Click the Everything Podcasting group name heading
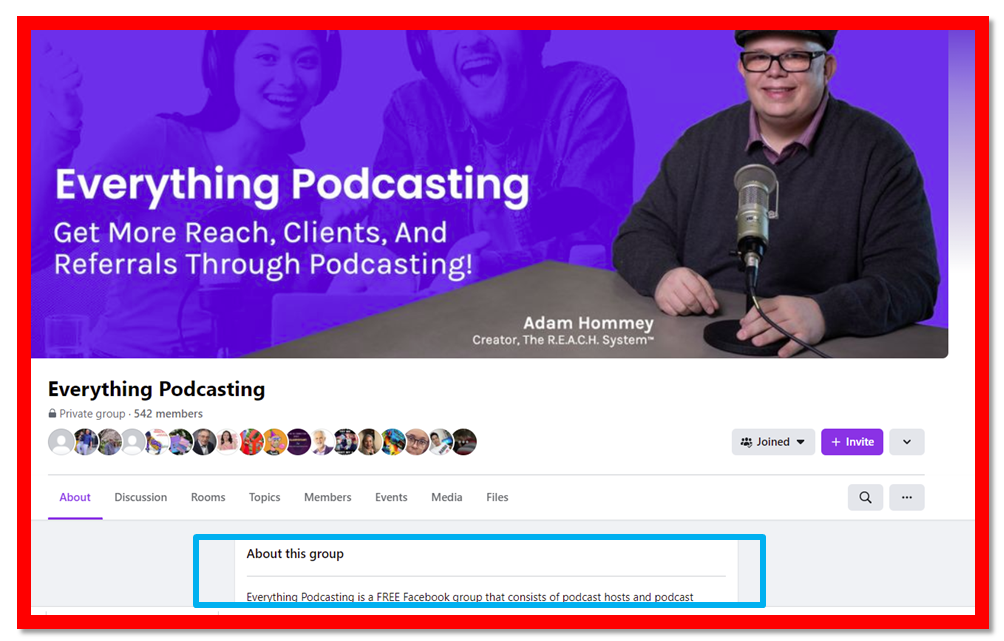Screen dimensions: 1004x641 156,389
